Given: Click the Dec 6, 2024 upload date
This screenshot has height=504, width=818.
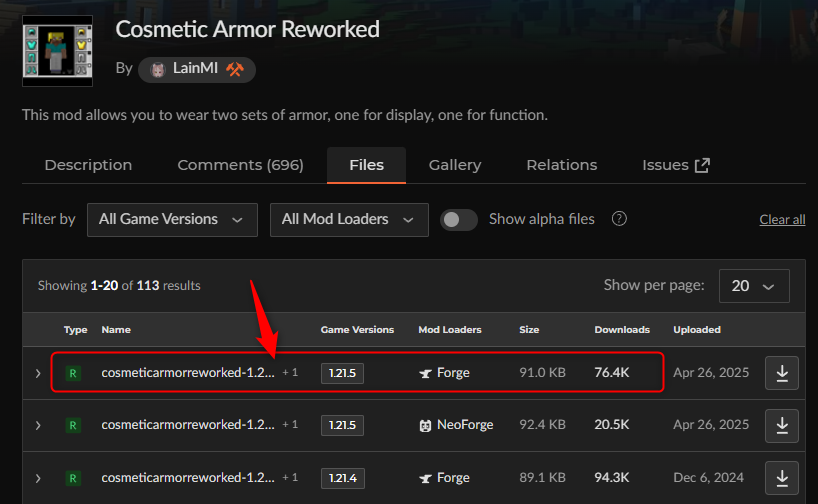Looking at the screenshot, I should tap(708, 477).
